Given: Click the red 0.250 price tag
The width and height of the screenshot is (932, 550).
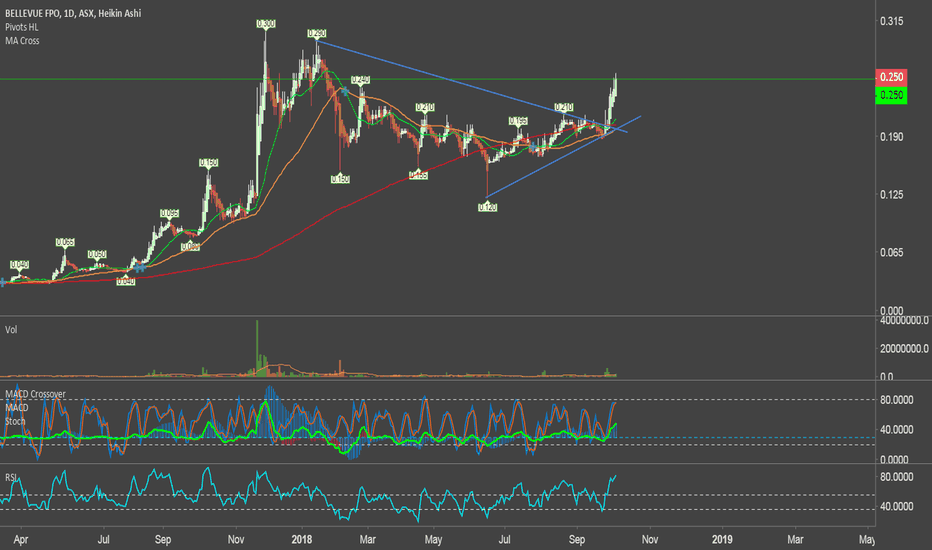Looking at the screenshot, I should coord(891,77).
